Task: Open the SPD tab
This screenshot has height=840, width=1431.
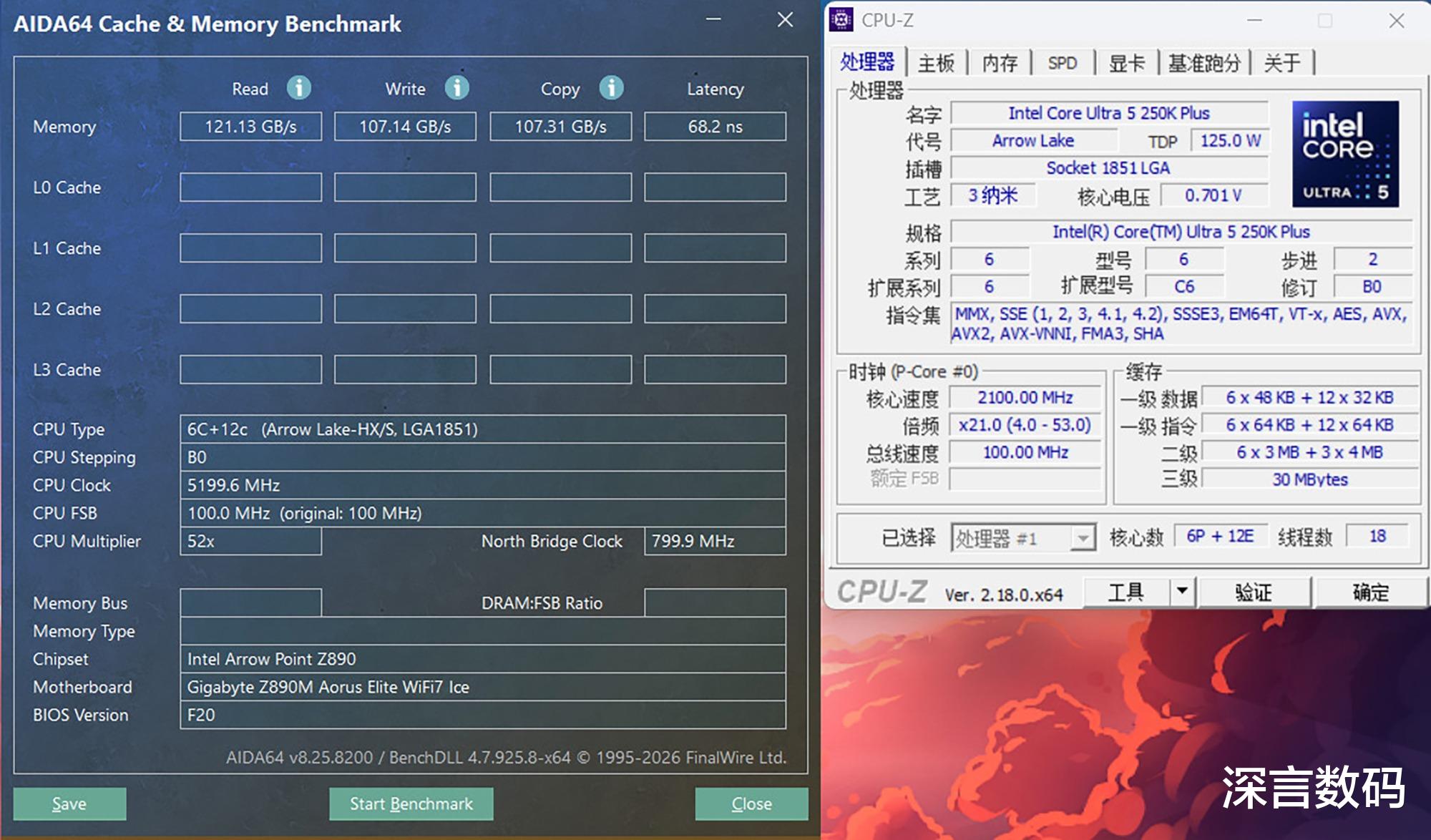Action: coord(1063,63)
